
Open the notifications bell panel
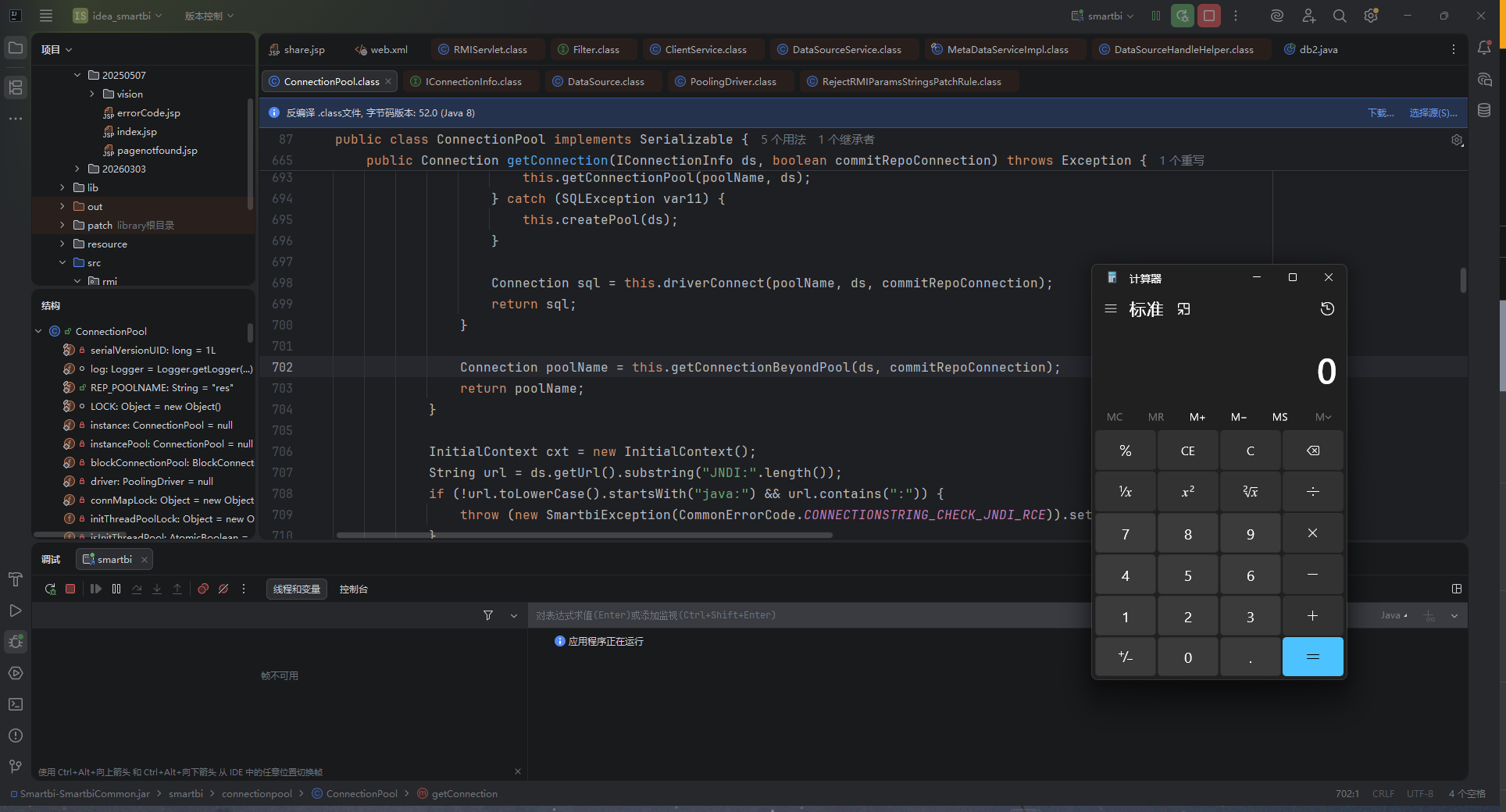pyautogui.click(x=1484, y=48)
